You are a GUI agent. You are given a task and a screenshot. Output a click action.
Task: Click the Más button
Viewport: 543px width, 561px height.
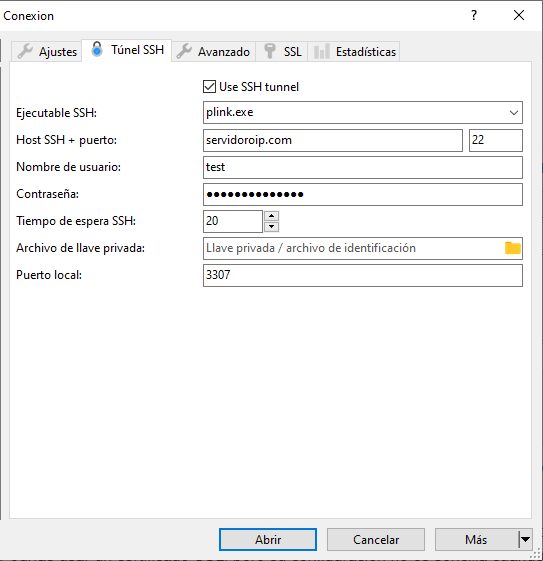pyautogui.click(x=476, y=539)
